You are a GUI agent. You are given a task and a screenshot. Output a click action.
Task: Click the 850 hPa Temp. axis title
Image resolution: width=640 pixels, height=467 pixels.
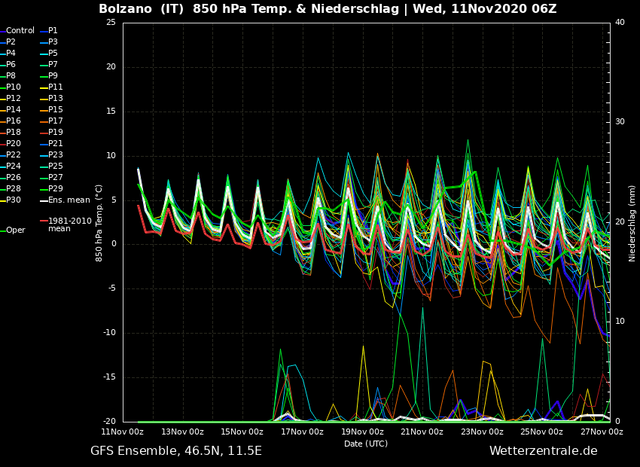[99, 223]
